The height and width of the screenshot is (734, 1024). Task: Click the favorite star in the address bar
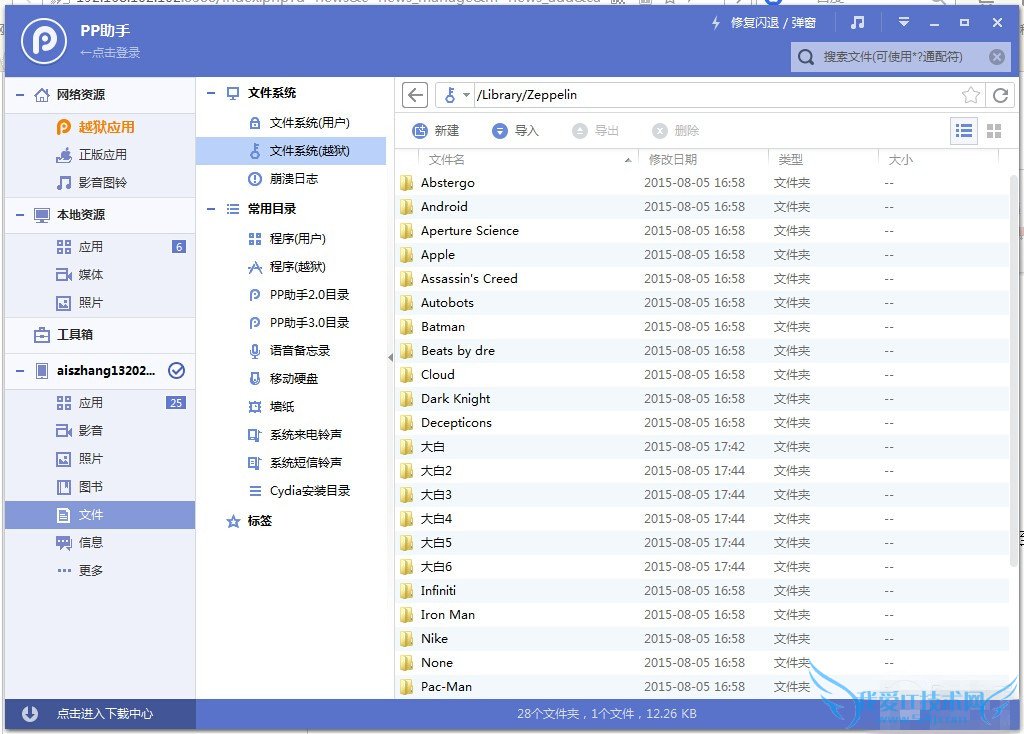971,94
